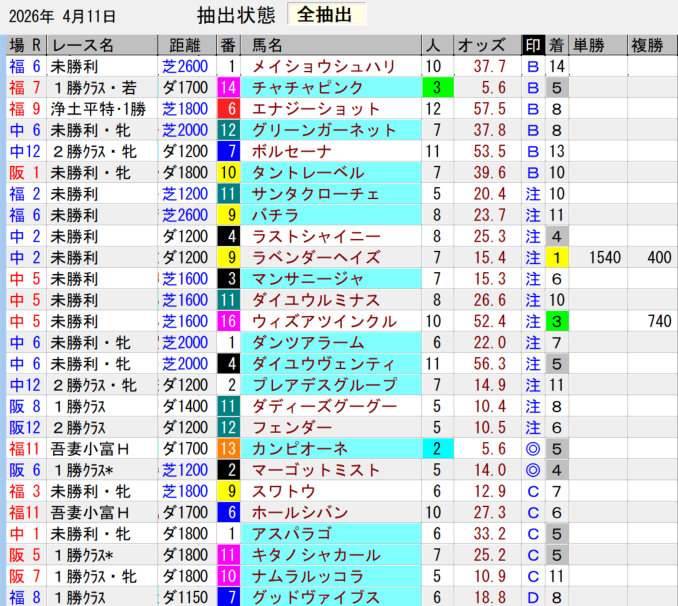Image resolution: width=678 pixels, height=606 pixels.
Task: Click yellow finish cell 1 for ラベンダーヘイズ
Action: pyautogui.click(x=556, y=258)
